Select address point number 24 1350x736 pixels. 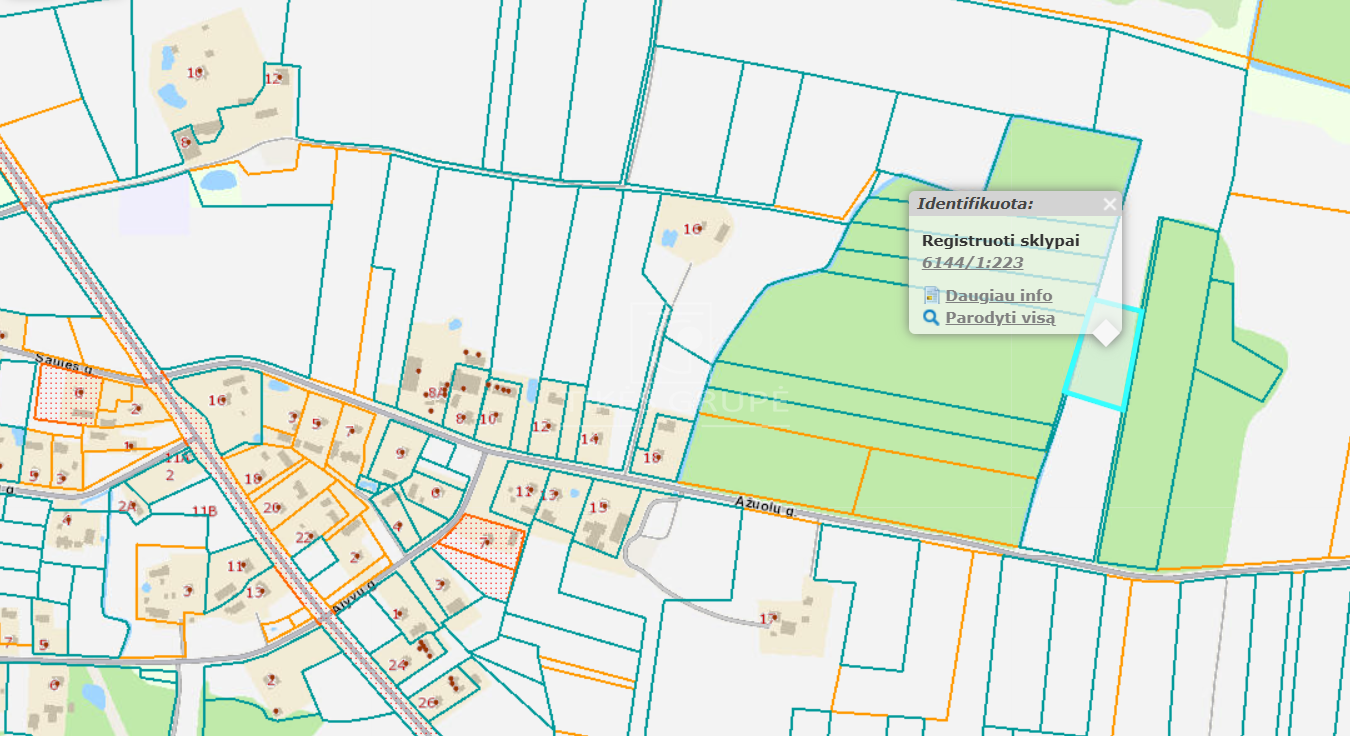click(398, 665)
